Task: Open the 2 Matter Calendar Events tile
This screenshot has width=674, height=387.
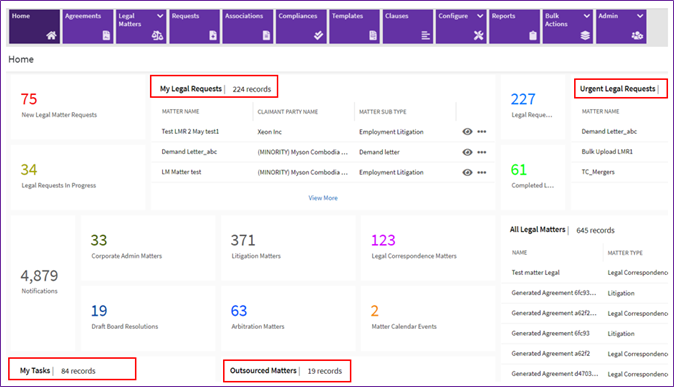Action: [x=428, y=318]
